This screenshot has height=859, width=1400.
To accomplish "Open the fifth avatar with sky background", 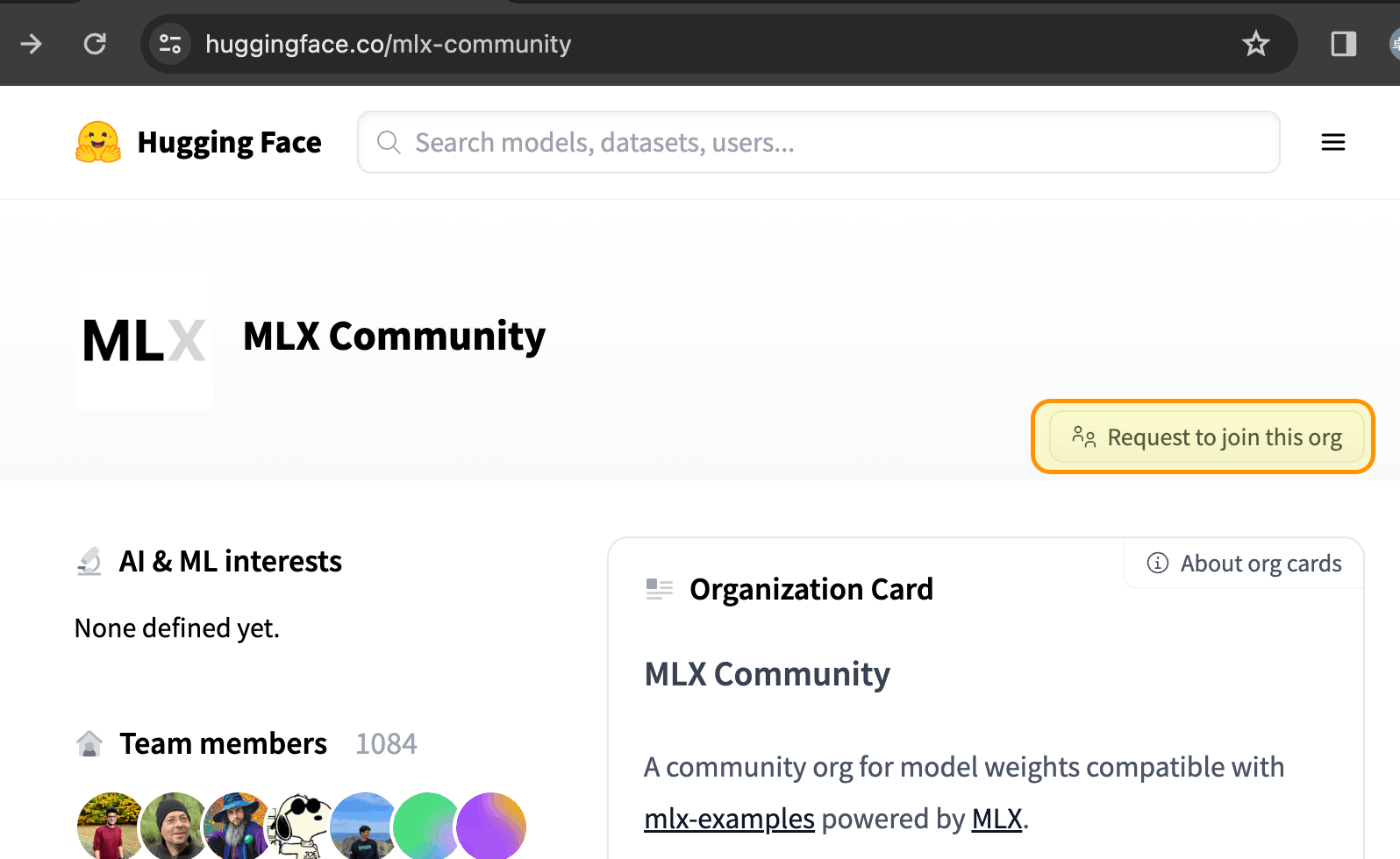I will [x=362, y=827].
